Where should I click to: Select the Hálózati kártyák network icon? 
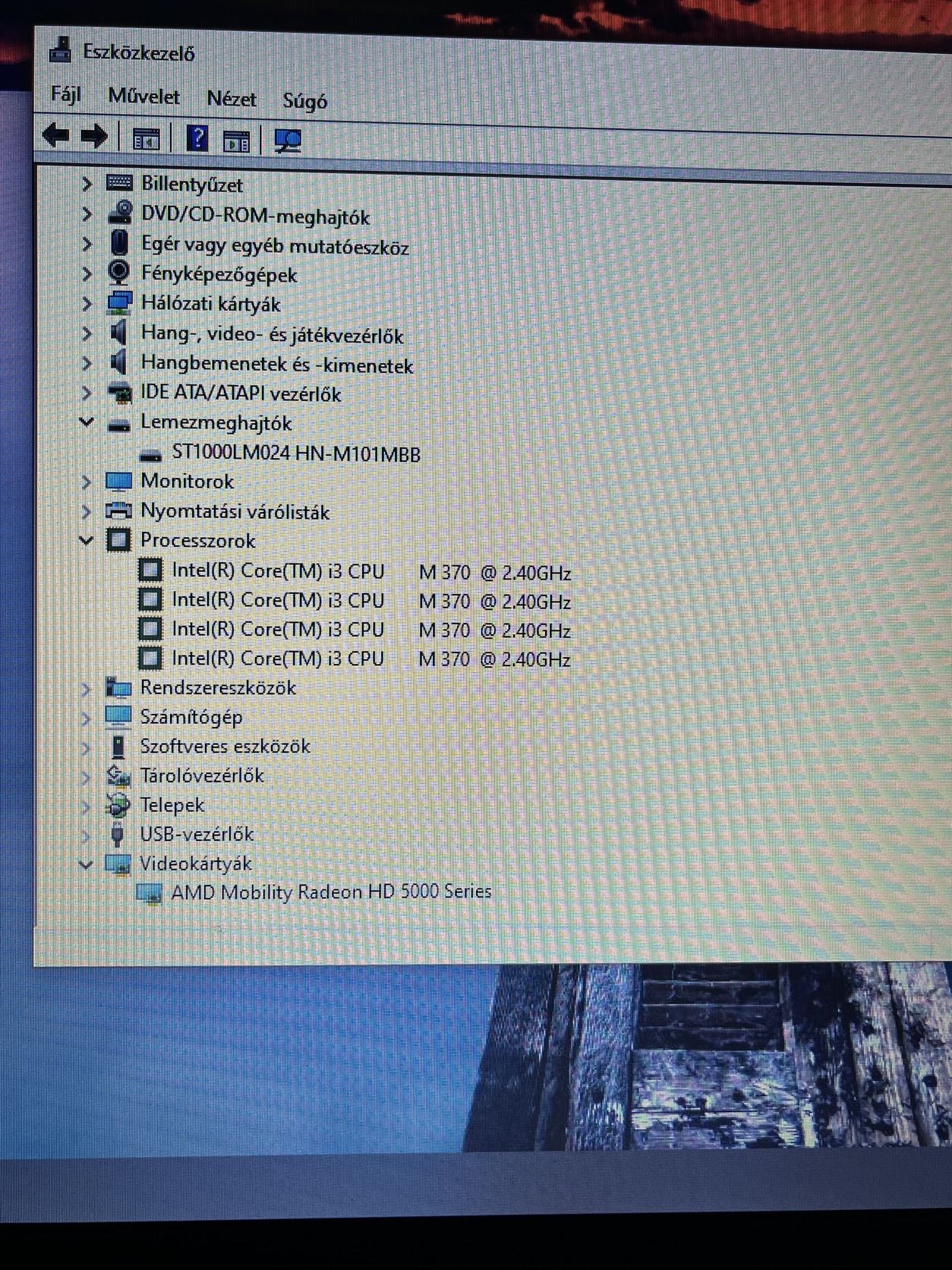coord(119,302)
